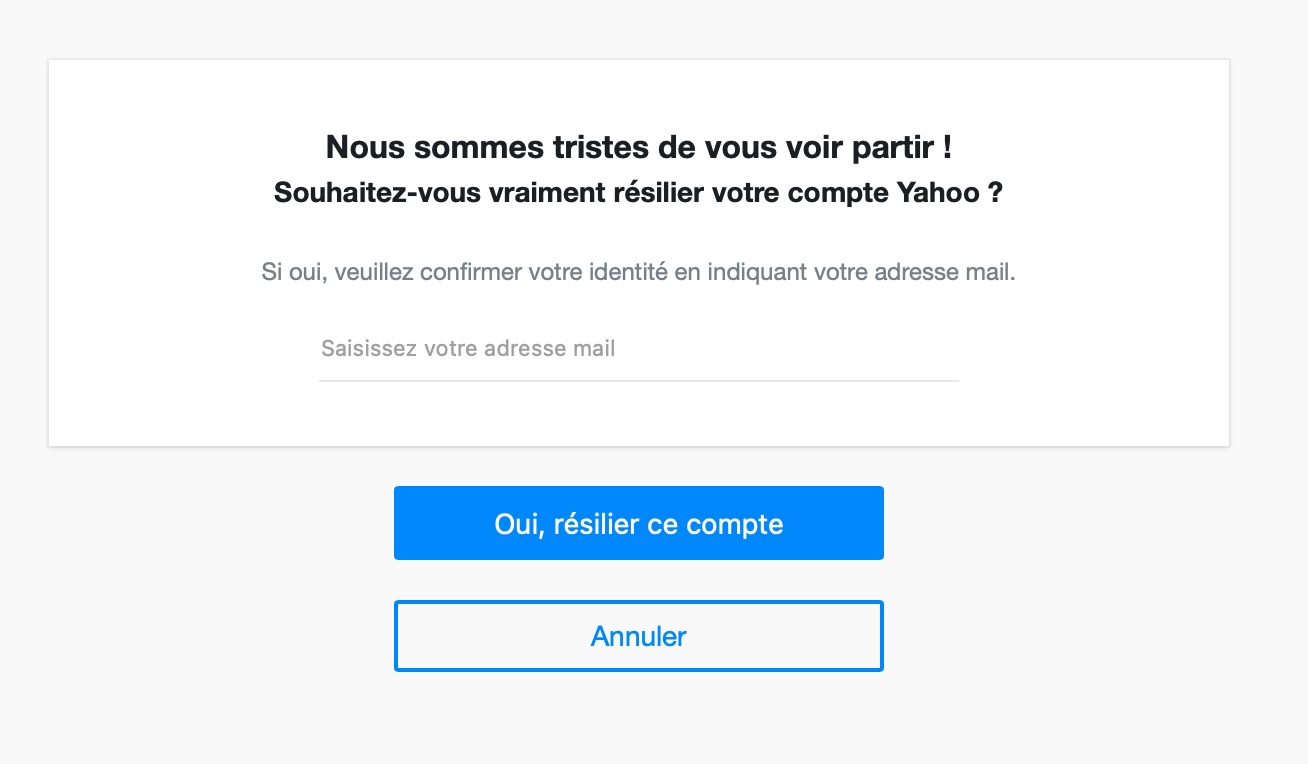Click the underline beneath the email field
The image size is (1308, 764).
639,380
